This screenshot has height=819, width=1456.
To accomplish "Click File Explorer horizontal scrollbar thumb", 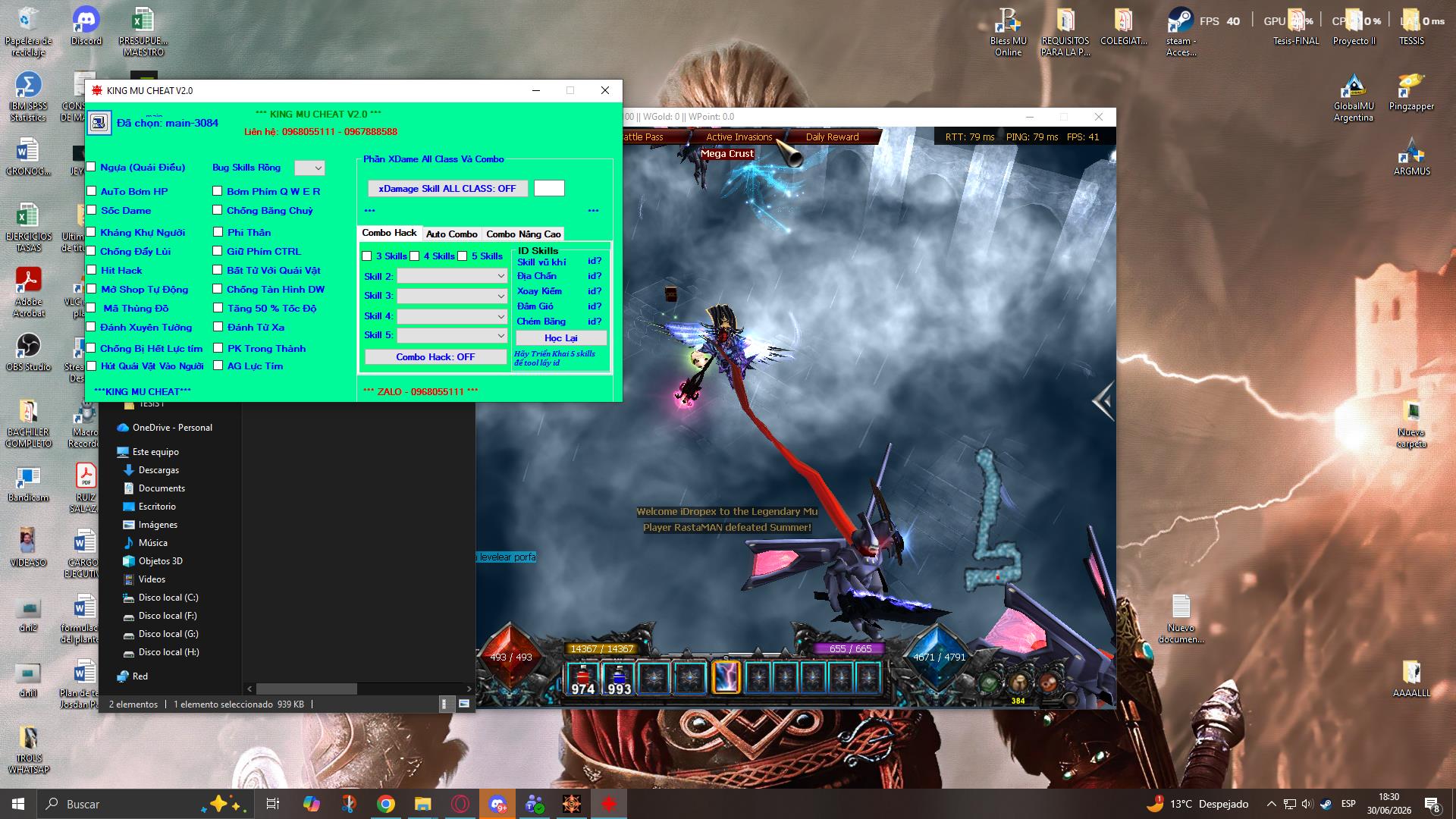I will pyautogui.click(x=306, y=689).
